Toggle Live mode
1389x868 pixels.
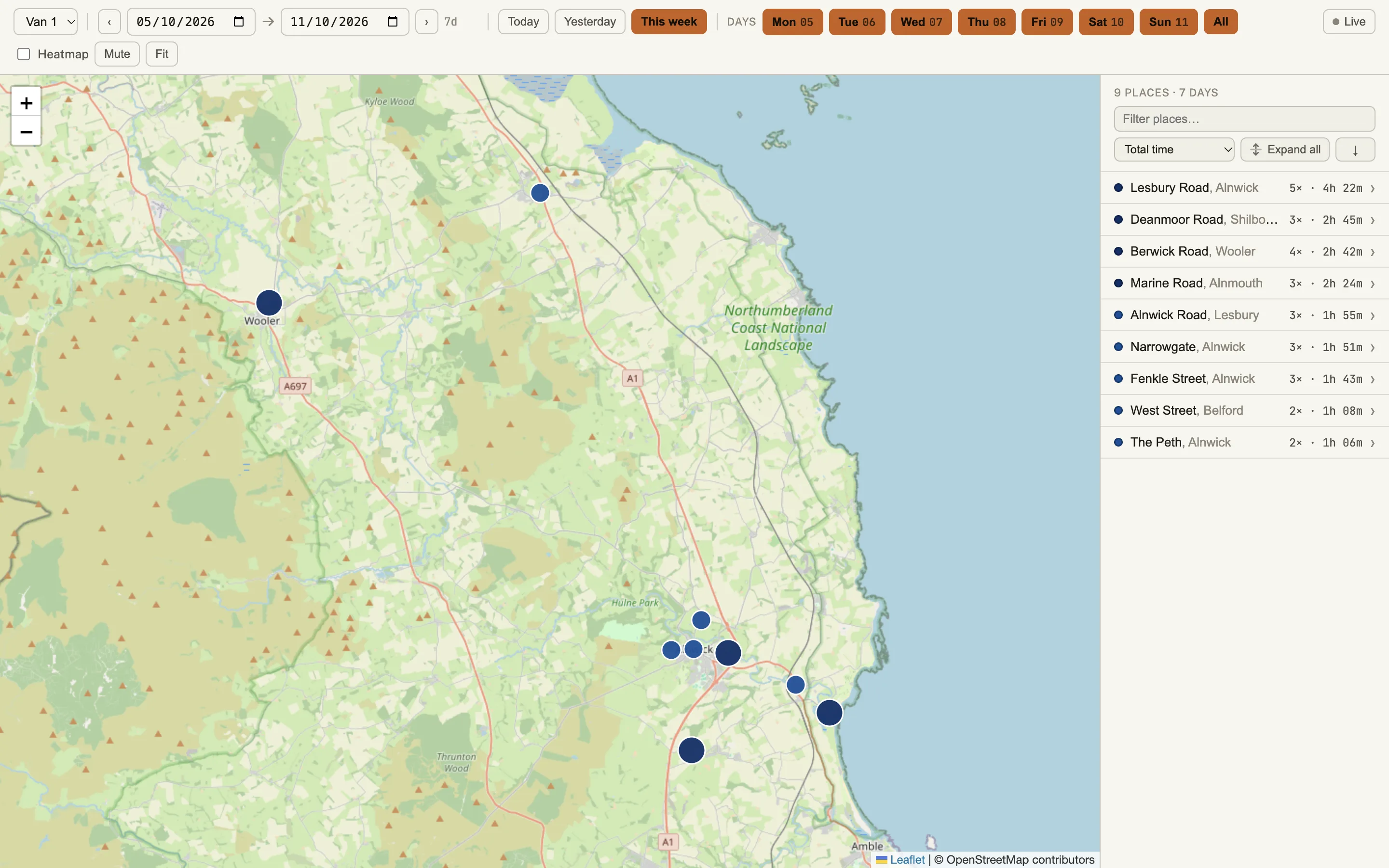(x=1348, y=22)
